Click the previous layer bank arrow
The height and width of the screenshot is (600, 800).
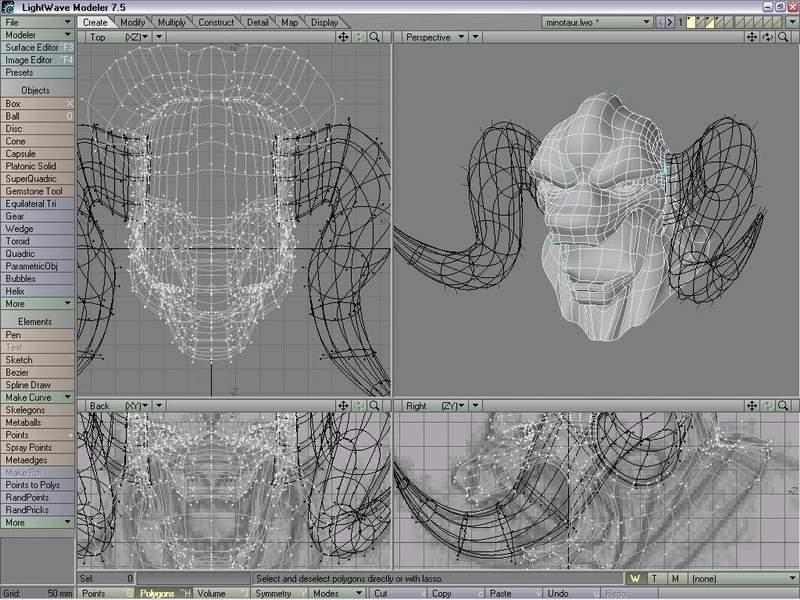661,22
